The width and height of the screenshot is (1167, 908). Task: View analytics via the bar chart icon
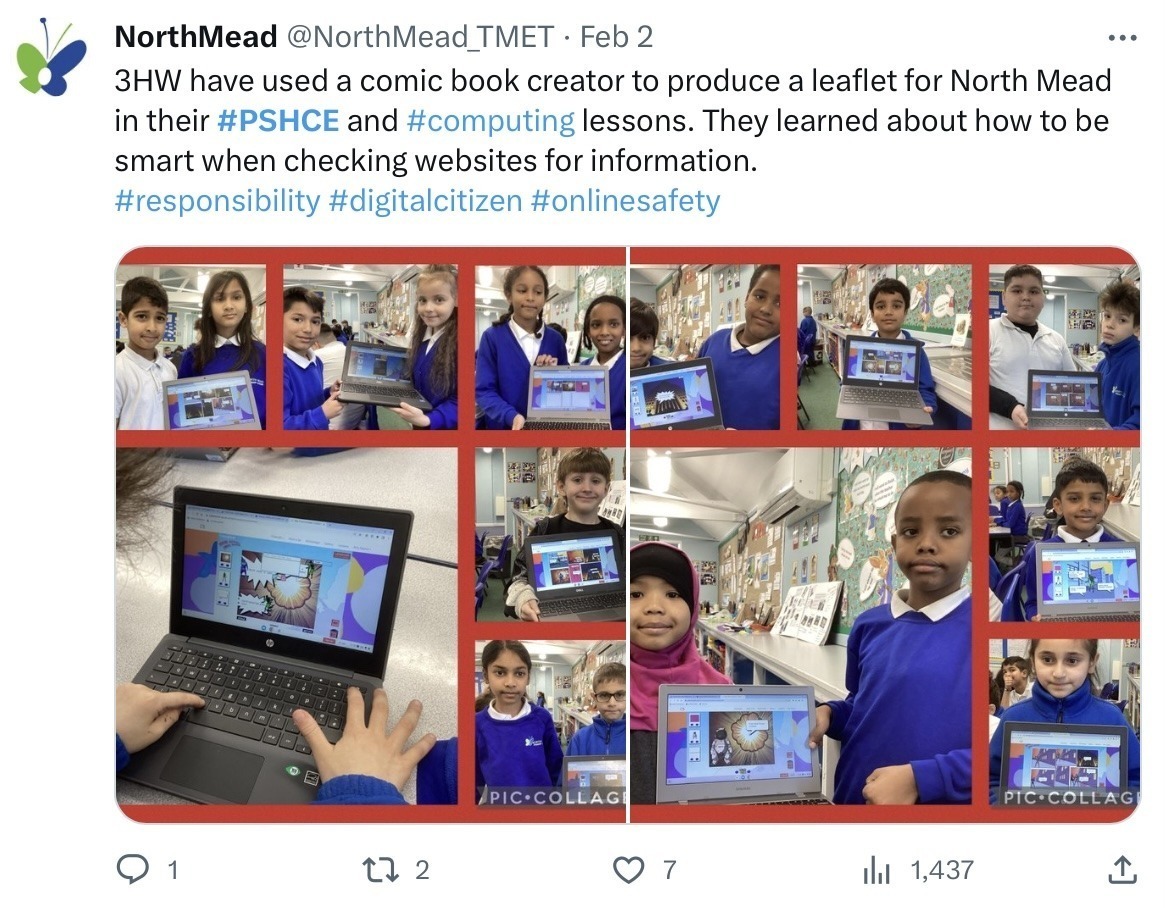(877, 869)
